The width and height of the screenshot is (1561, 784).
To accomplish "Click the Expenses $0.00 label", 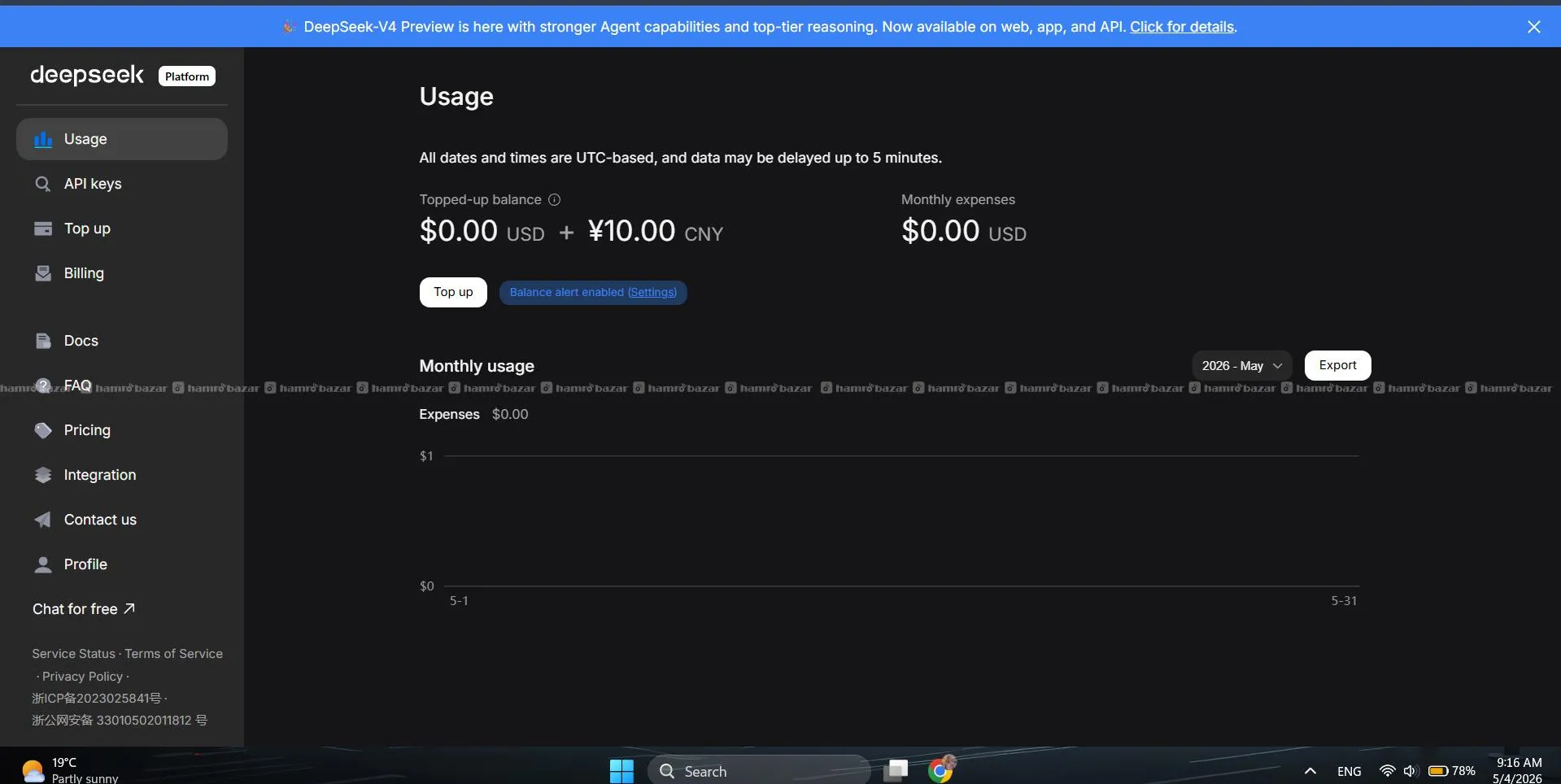I will [473, 415].
